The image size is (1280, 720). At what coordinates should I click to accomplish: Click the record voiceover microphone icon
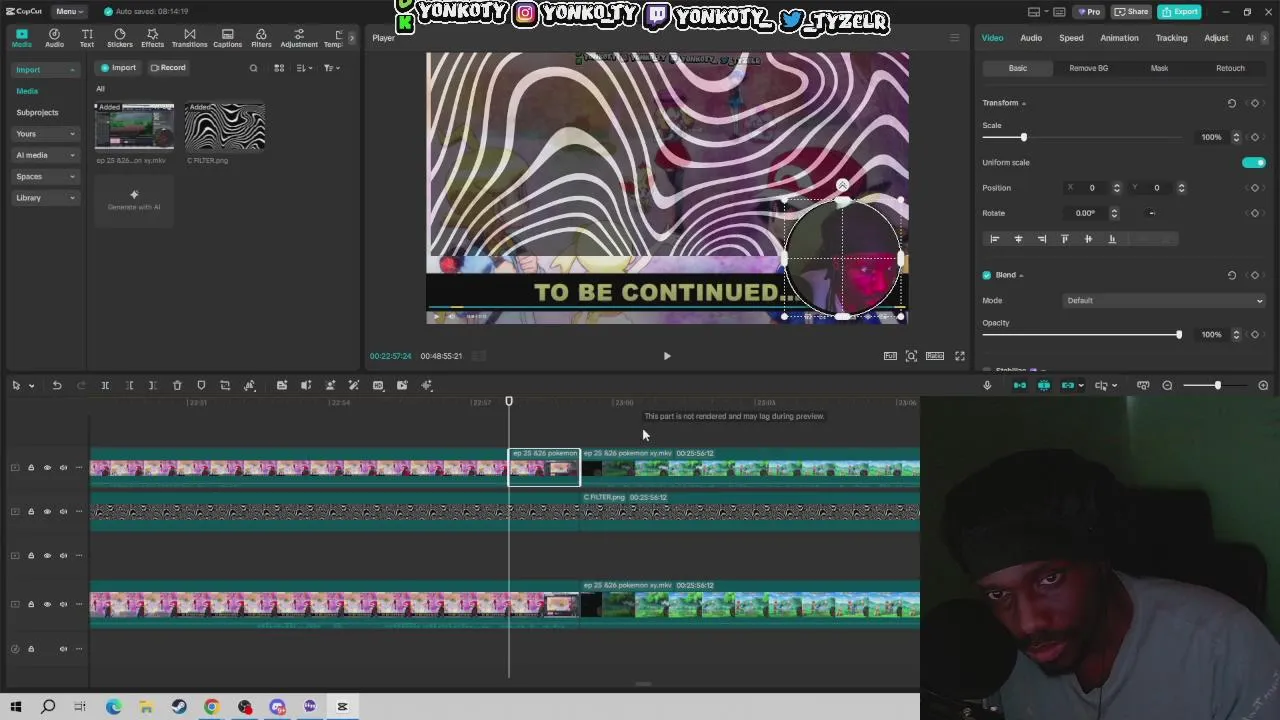coord(987,385)
